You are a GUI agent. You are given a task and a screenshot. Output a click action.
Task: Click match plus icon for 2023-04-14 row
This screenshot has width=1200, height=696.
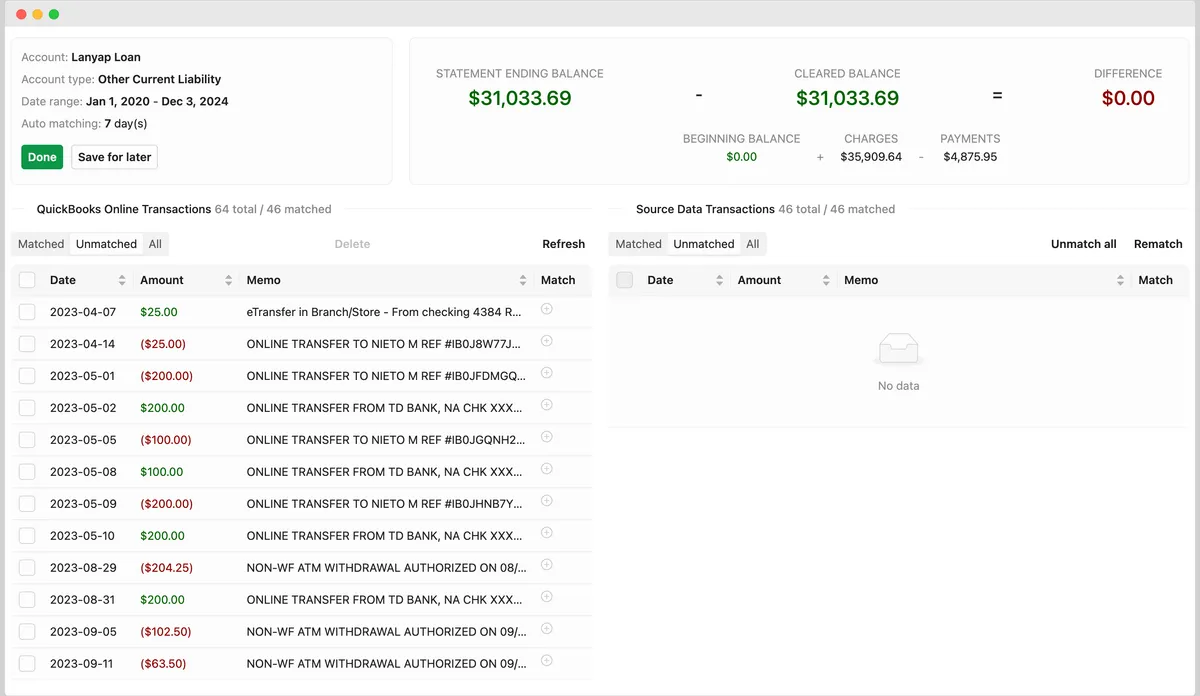tap(546, 342)
